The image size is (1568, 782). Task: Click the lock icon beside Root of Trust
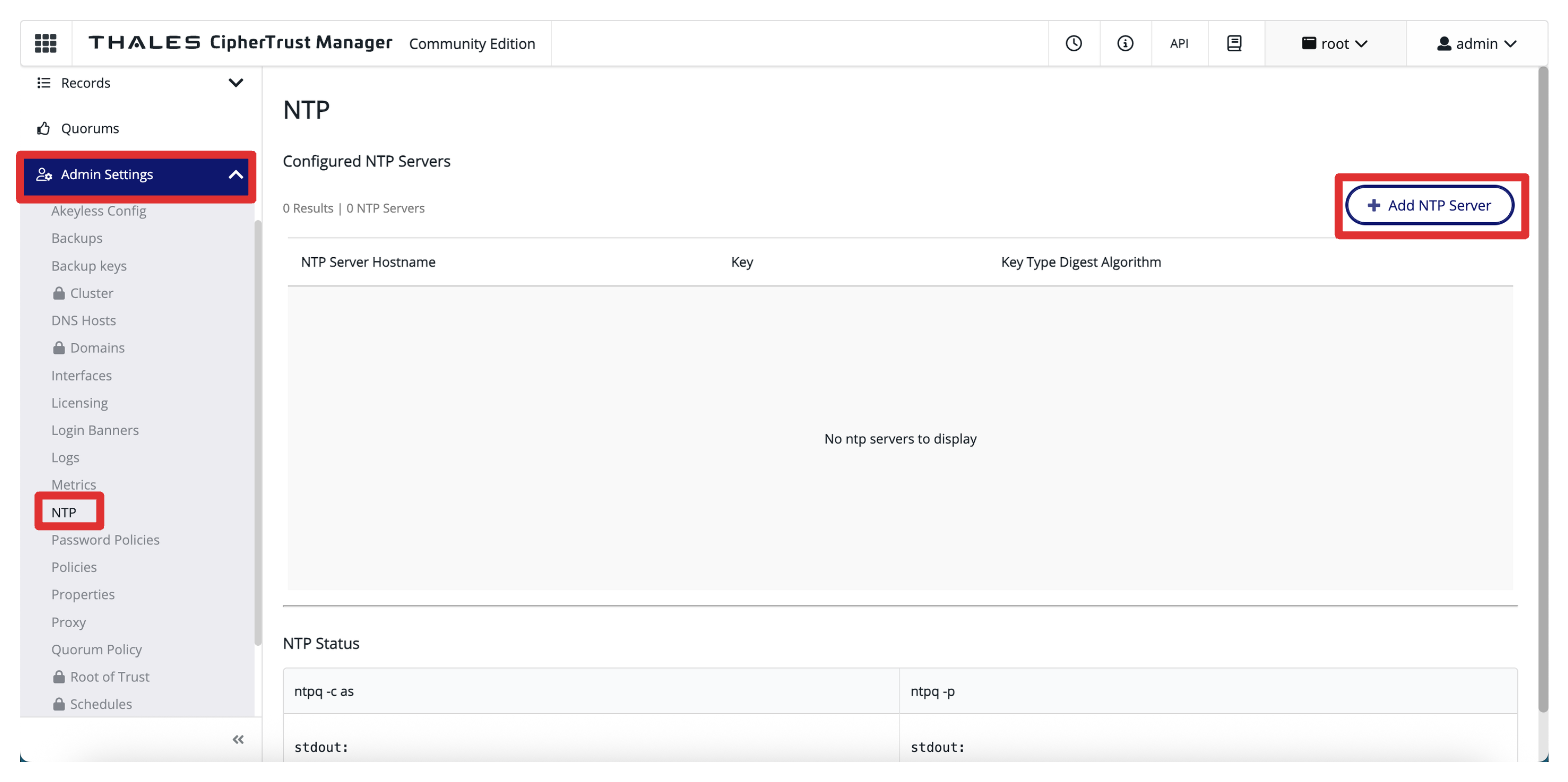59,677
